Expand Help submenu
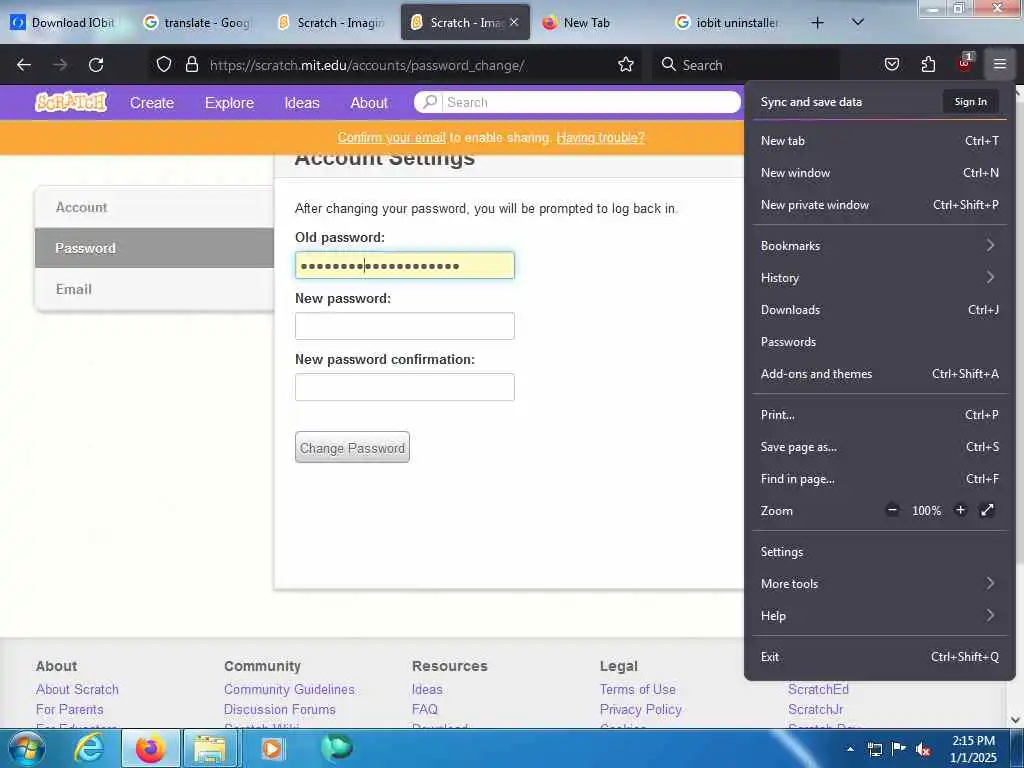1024x768 pixels. (878, 615)
